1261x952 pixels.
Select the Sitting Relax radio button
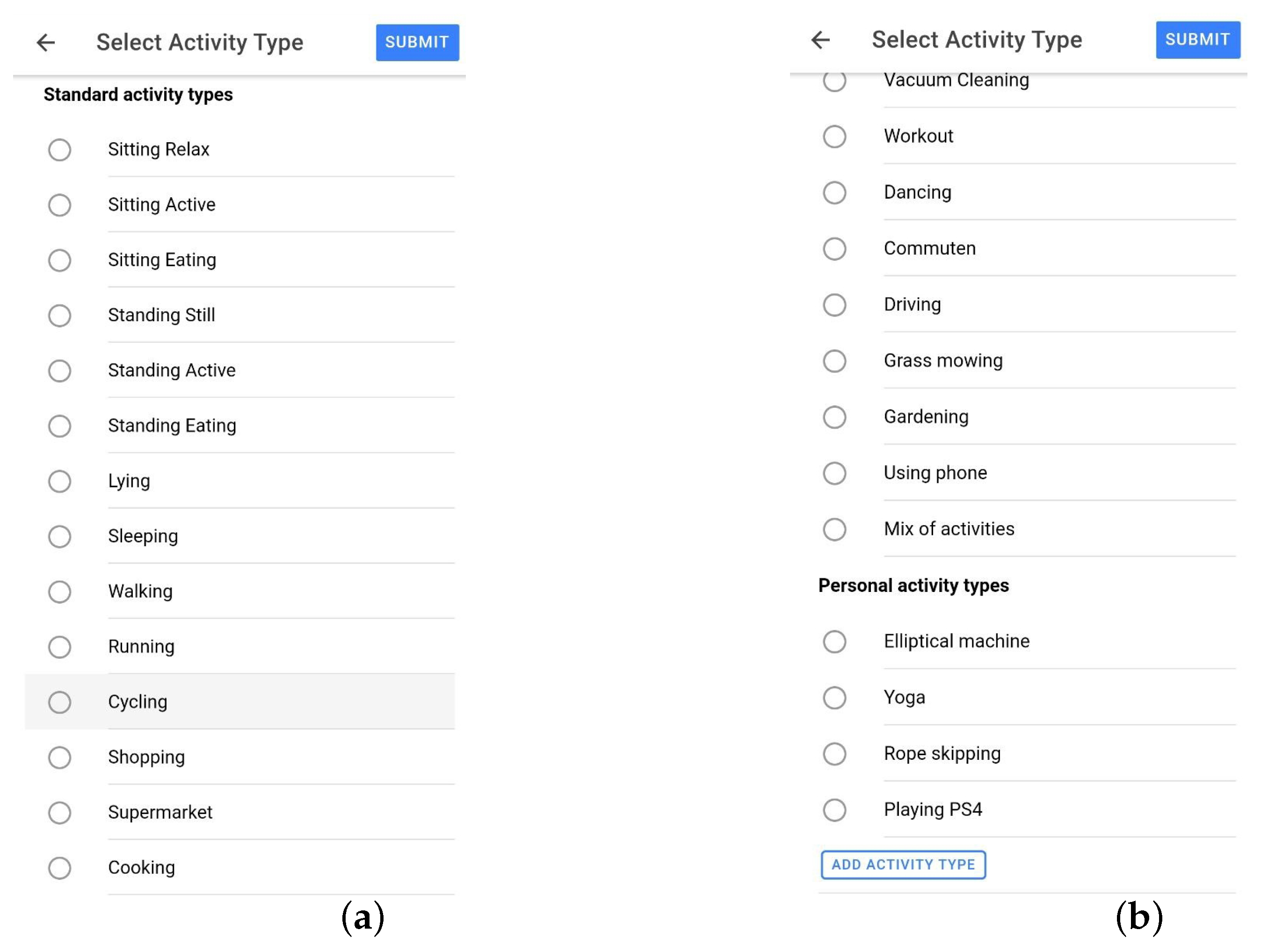click(60, 150)
